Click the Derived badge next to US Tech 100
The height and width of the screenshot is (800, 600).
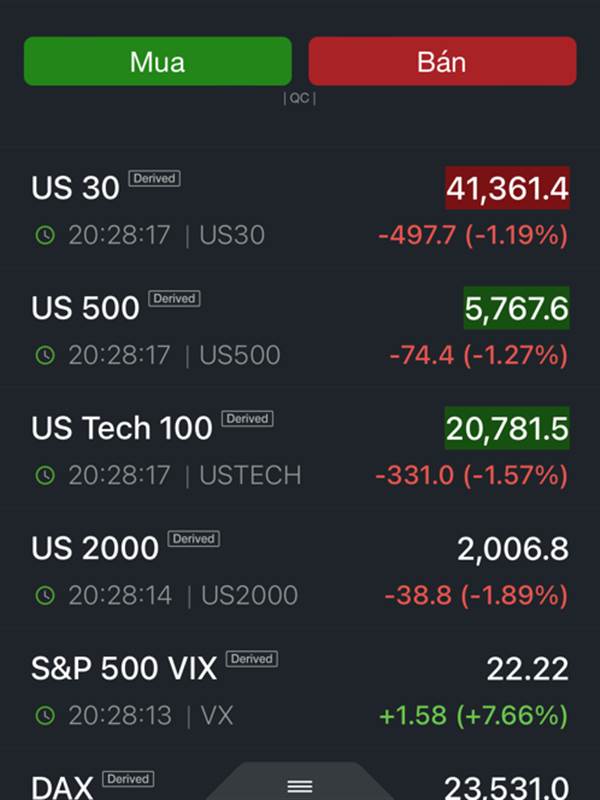point(247,419)
